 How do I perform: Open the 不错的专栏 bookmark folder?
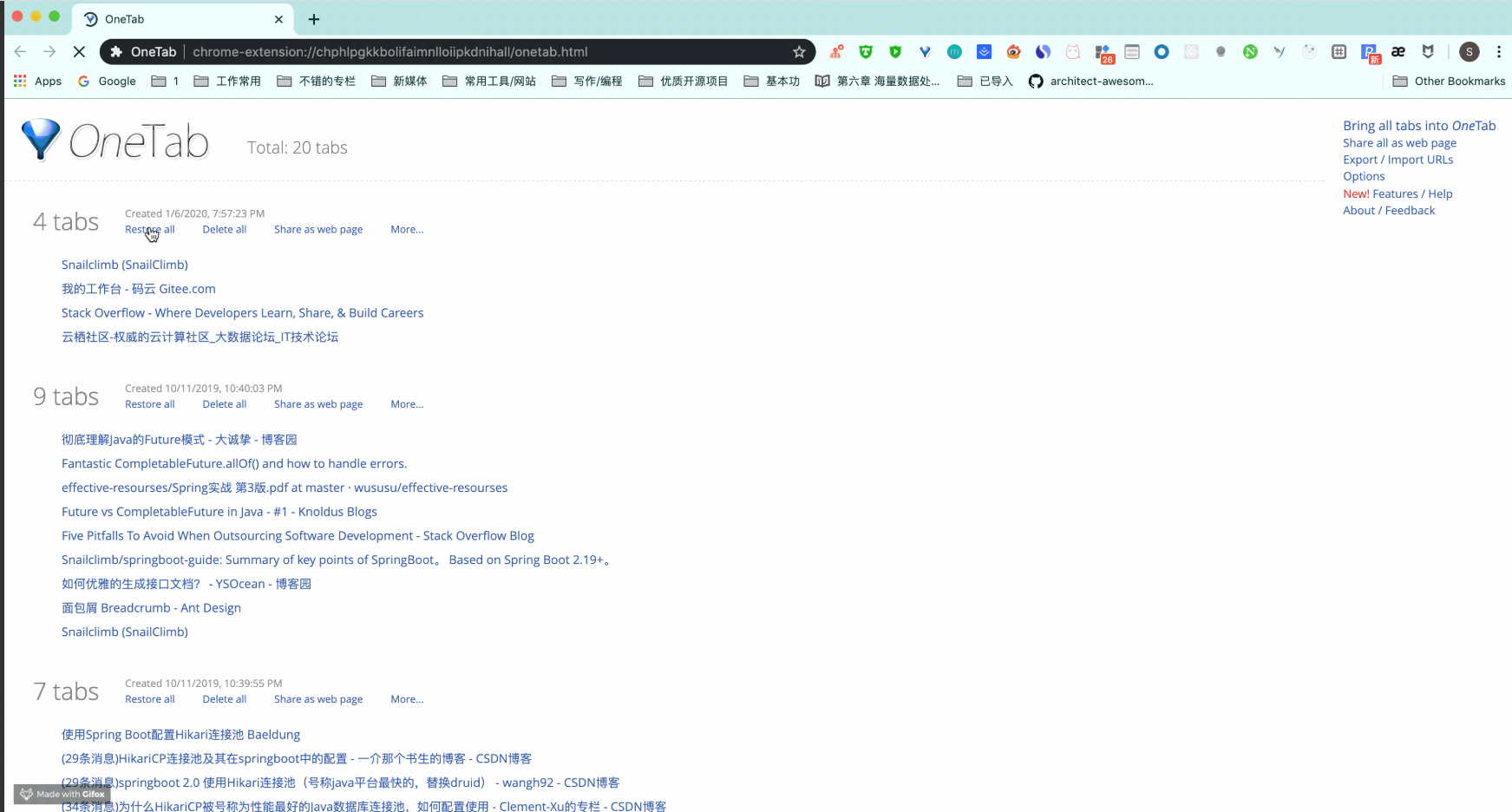(x=317, y=82)
